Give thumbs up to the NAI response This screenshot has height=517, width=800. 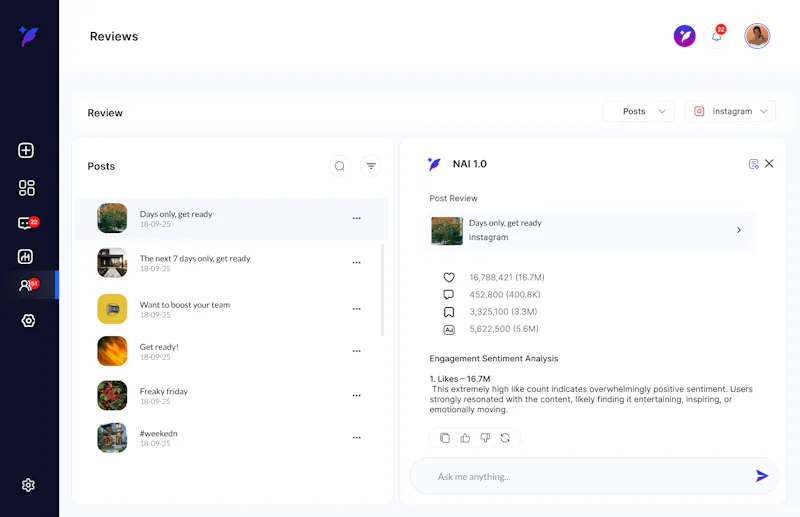tap(465, 438)
